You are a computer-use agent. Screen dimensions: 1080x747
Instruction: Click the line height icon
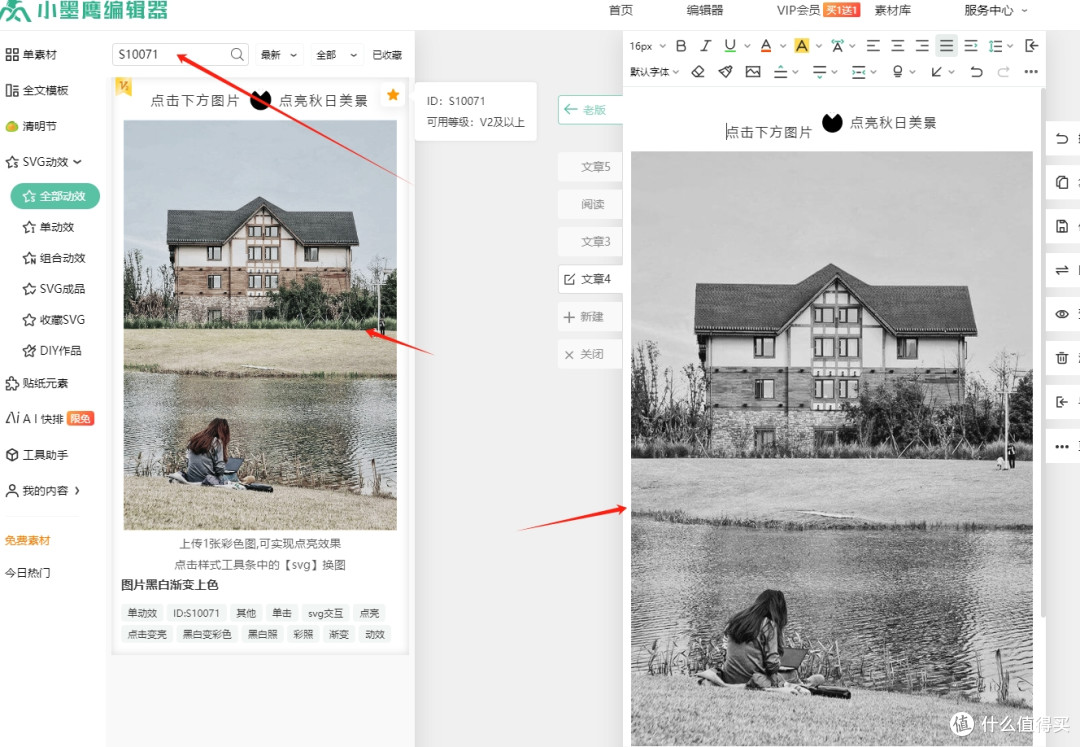coord(995,46)
